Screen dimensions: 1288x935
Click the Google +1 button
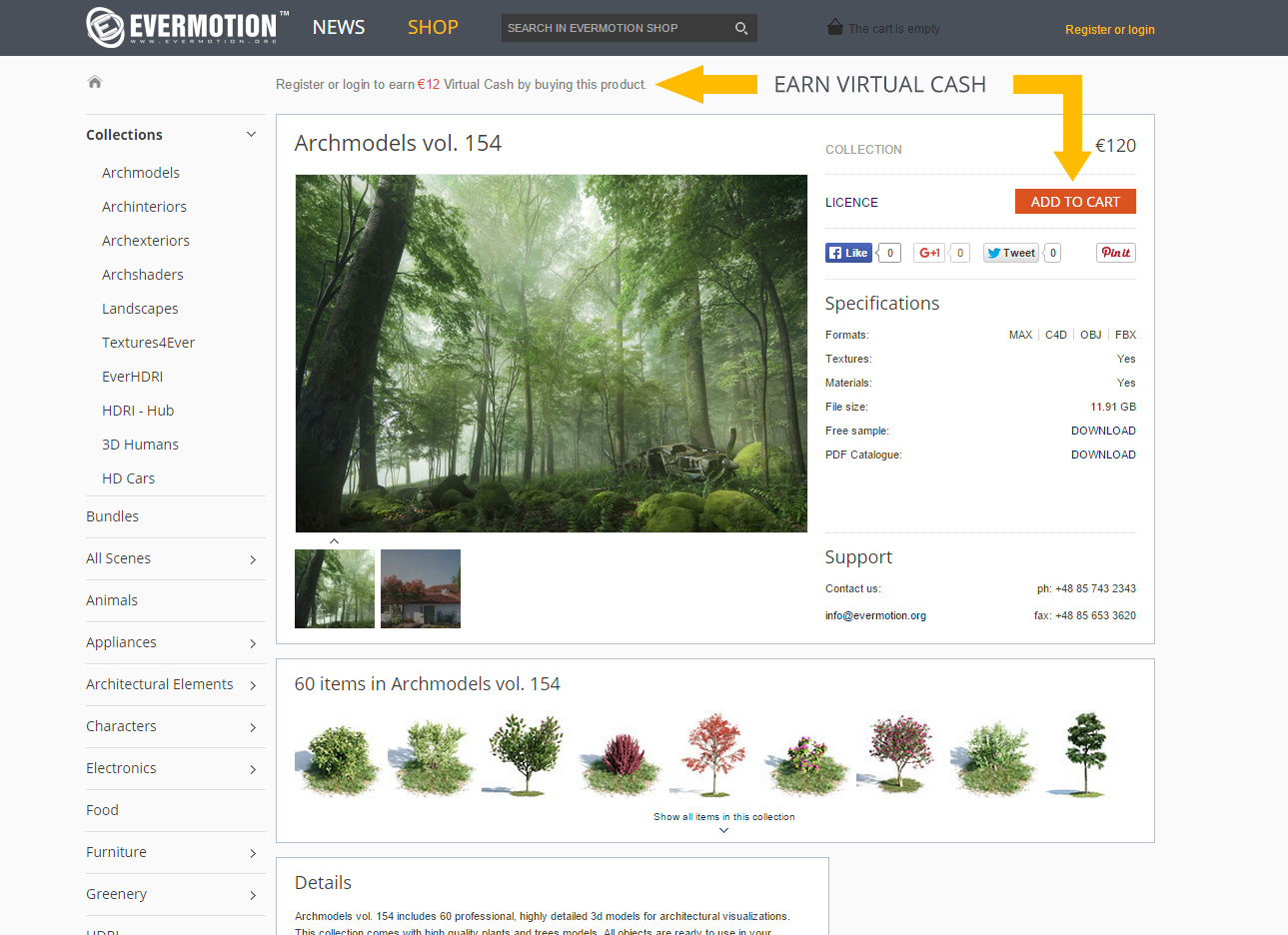pyautogui.click(x=929, y=253)
